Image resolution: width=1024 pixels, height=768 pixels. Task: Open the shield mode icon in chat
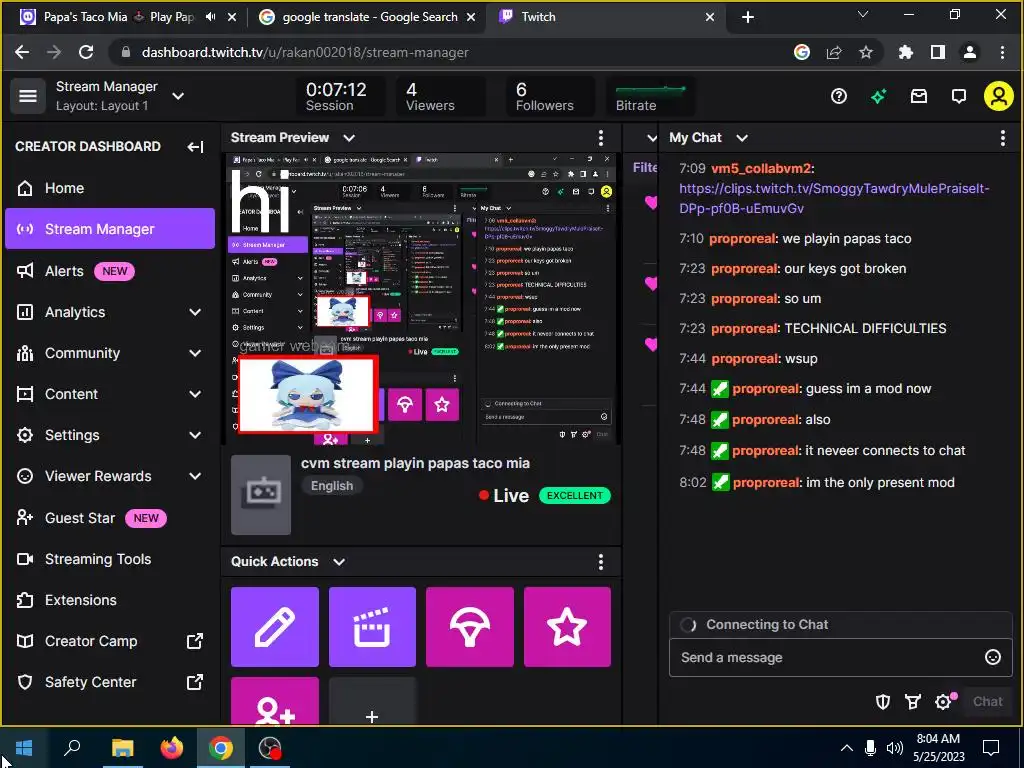pyautogui.click(x=882, y=701)
